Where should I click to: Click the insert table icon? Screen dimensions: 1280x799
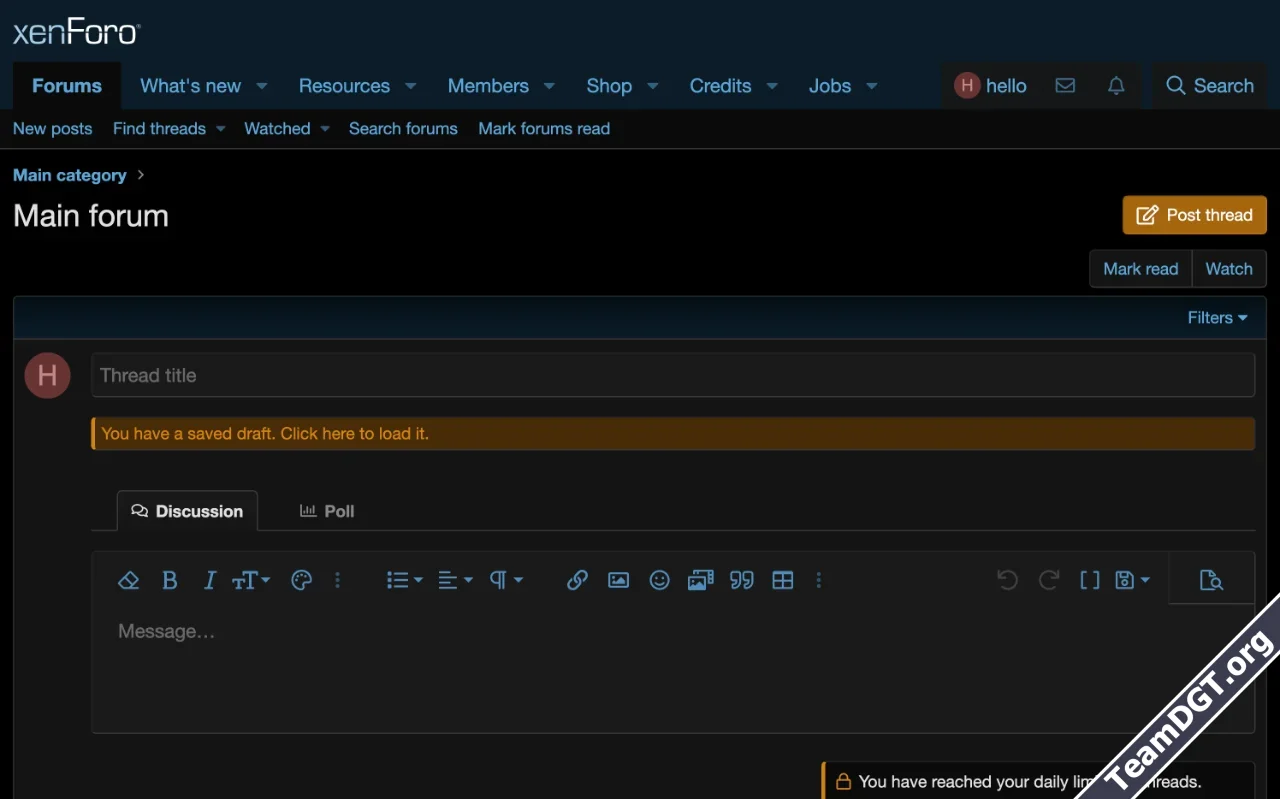782,580
